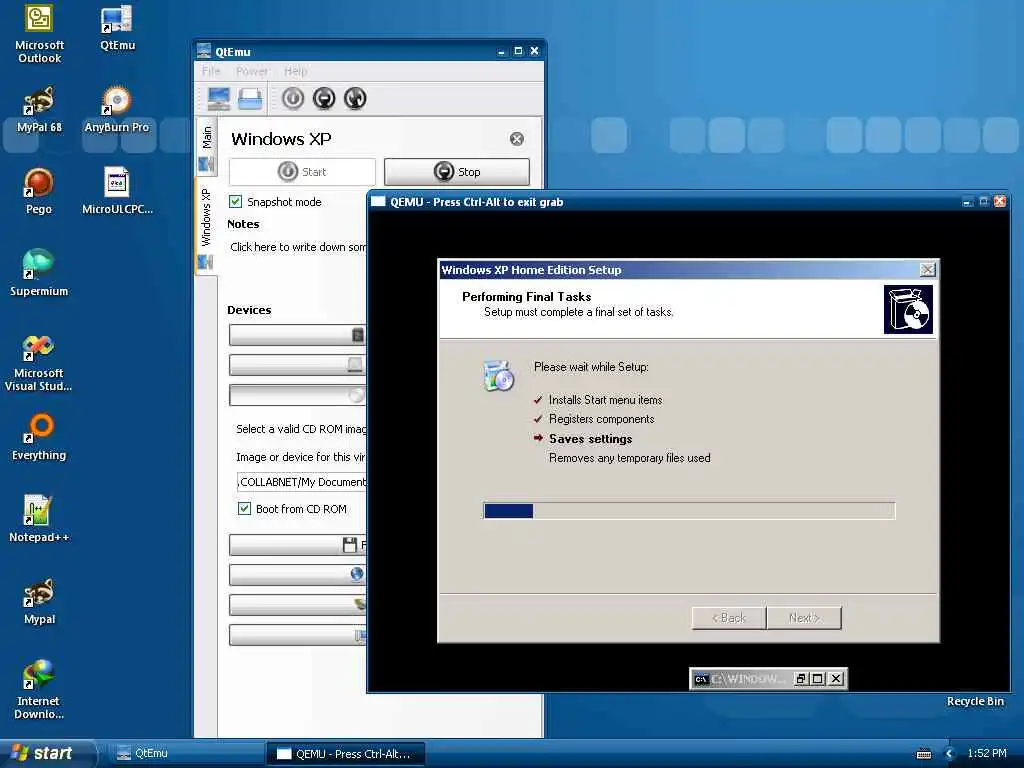
Task: Click the Registers components text
Action: (x=601, y=419)
